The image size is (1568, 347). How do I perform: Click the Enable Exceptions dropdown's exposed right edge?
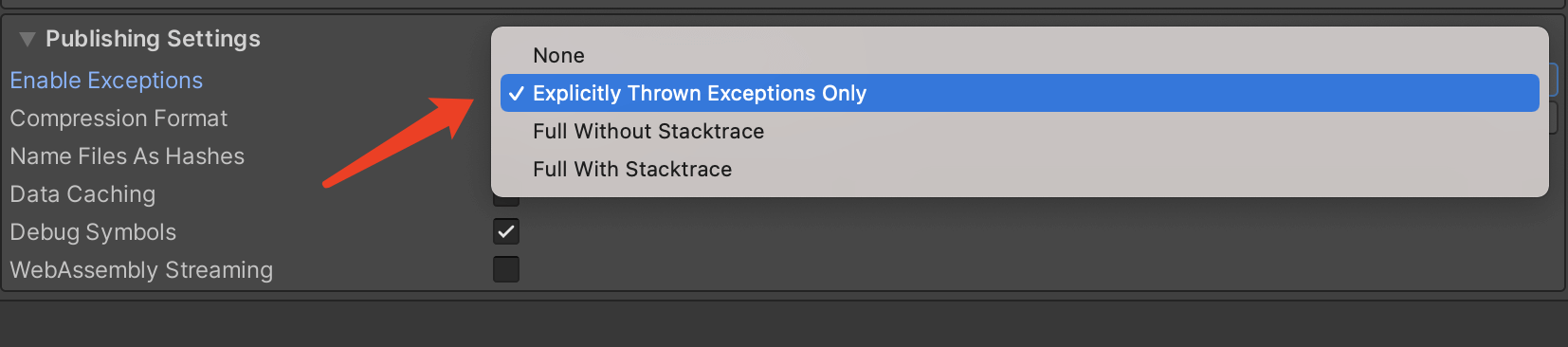click(x=1553, y=80)
